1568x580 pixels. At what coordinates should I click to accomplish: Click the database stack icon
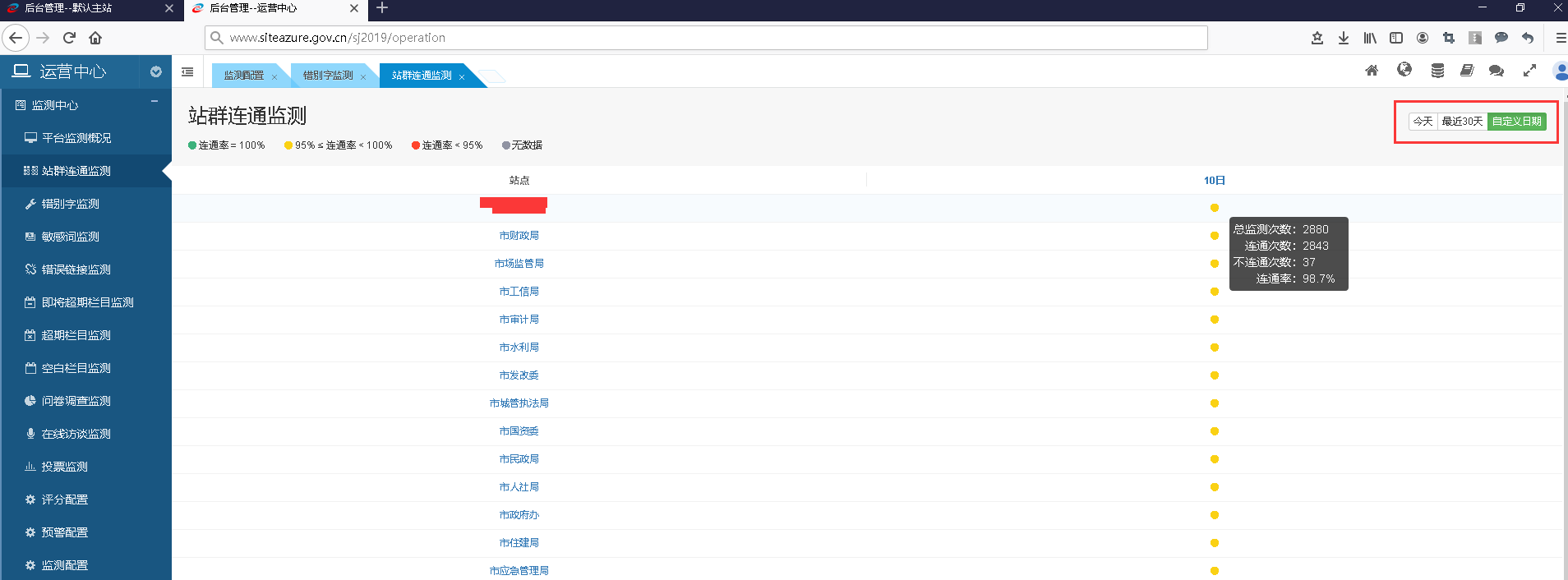1437,71
